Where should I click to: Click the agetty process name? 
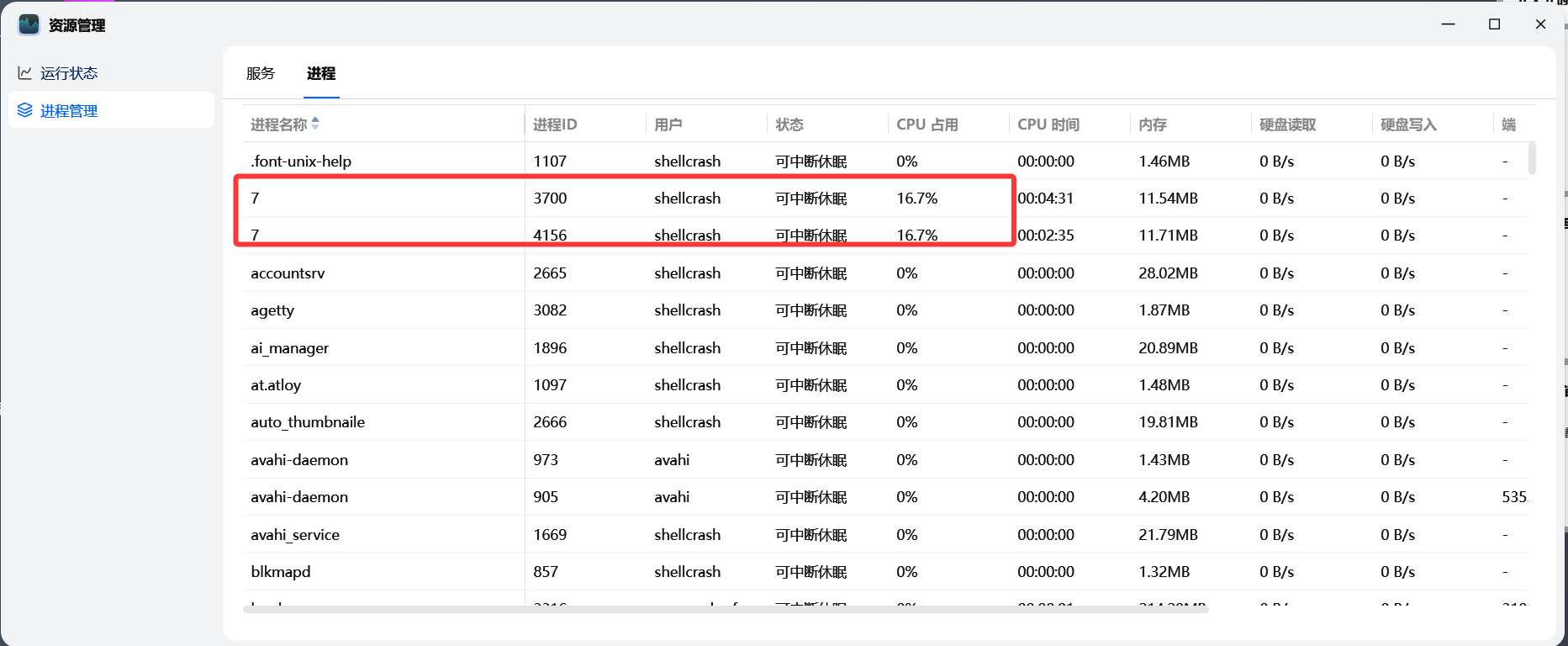(272, 310)
